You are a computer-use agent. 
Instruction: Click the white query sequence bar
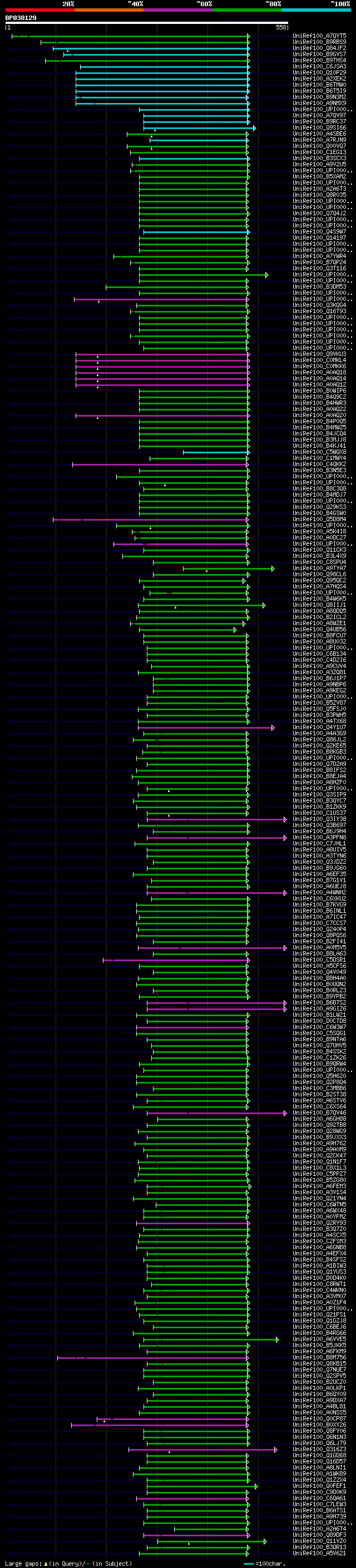coord(147,23)
